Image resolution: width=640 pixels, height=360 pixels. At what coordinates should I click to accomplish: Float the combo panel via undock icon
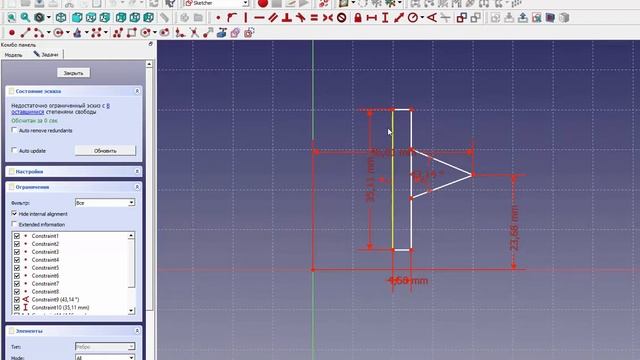[151, 44]
